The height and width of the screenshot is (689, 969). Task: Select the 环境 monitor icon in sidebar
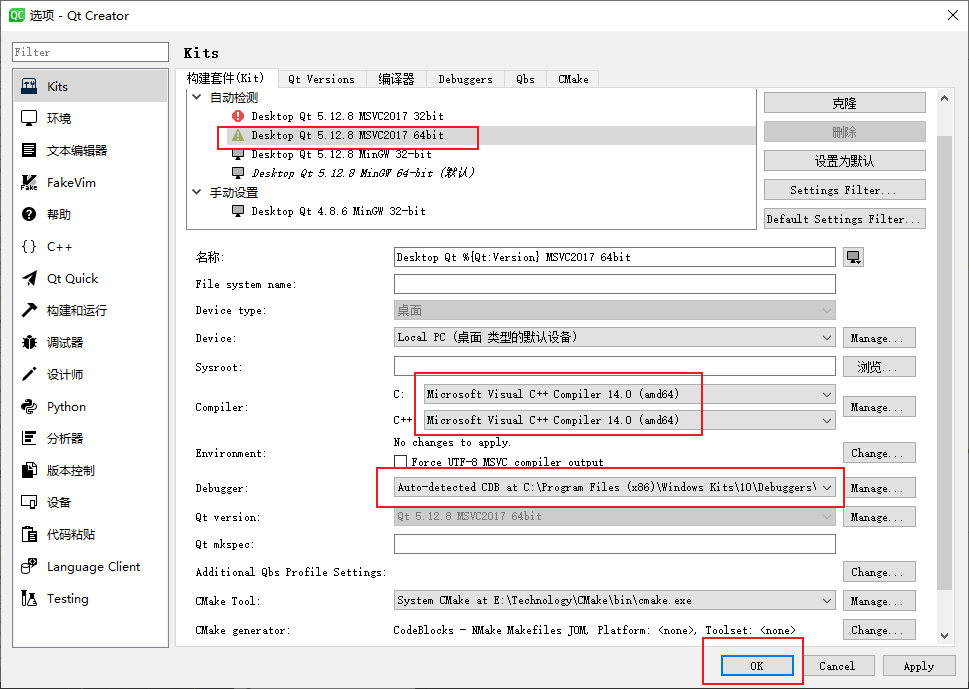[x=28, y=118]
